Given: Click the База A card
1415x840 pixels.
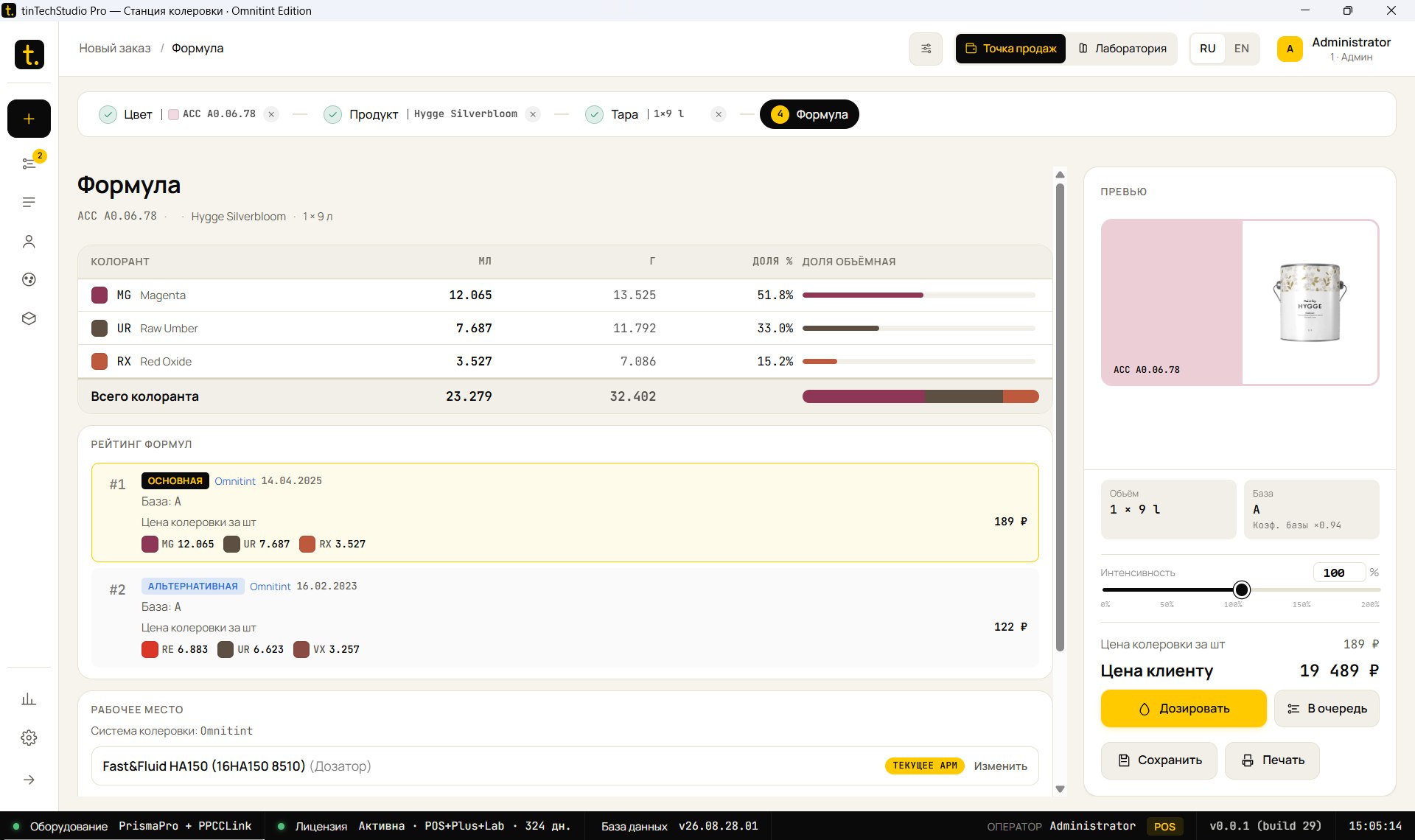Looking at the screenshot, I should pyautogui.click(x=1311, y=509).
